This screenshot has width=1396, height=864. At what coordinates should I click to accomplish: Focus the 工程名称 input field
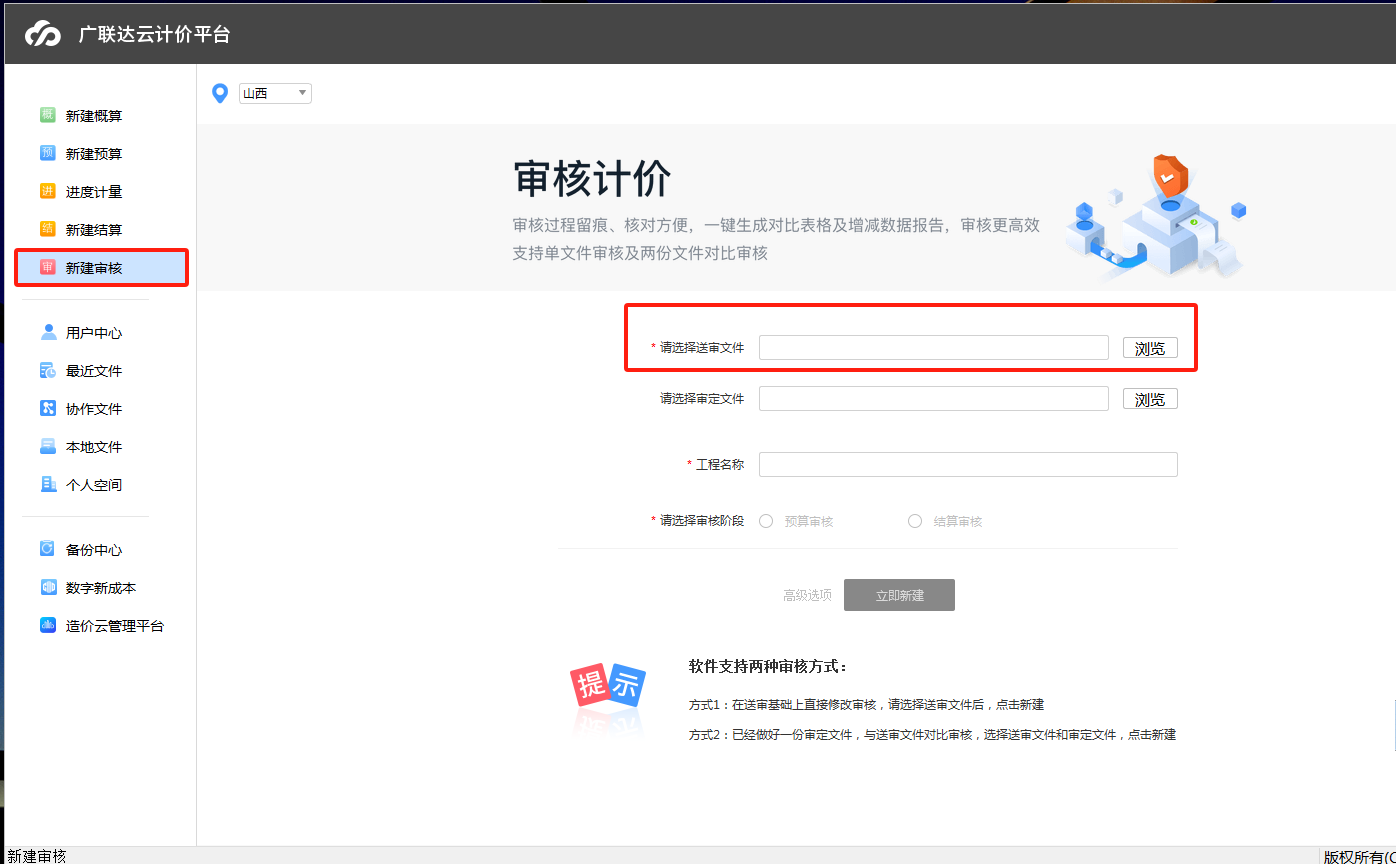point(968,464)
